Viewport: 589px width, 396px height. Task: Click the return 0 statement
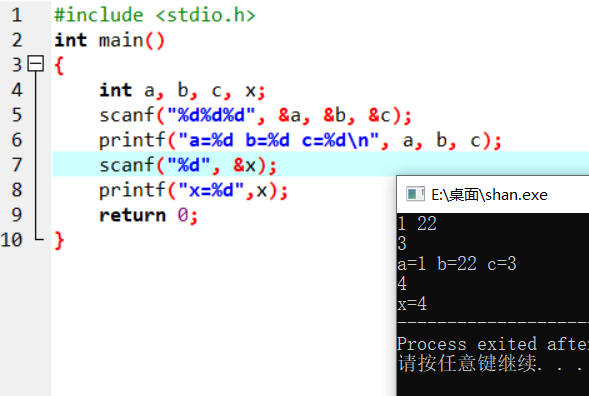pyautogui.click(x=148, y=215)
